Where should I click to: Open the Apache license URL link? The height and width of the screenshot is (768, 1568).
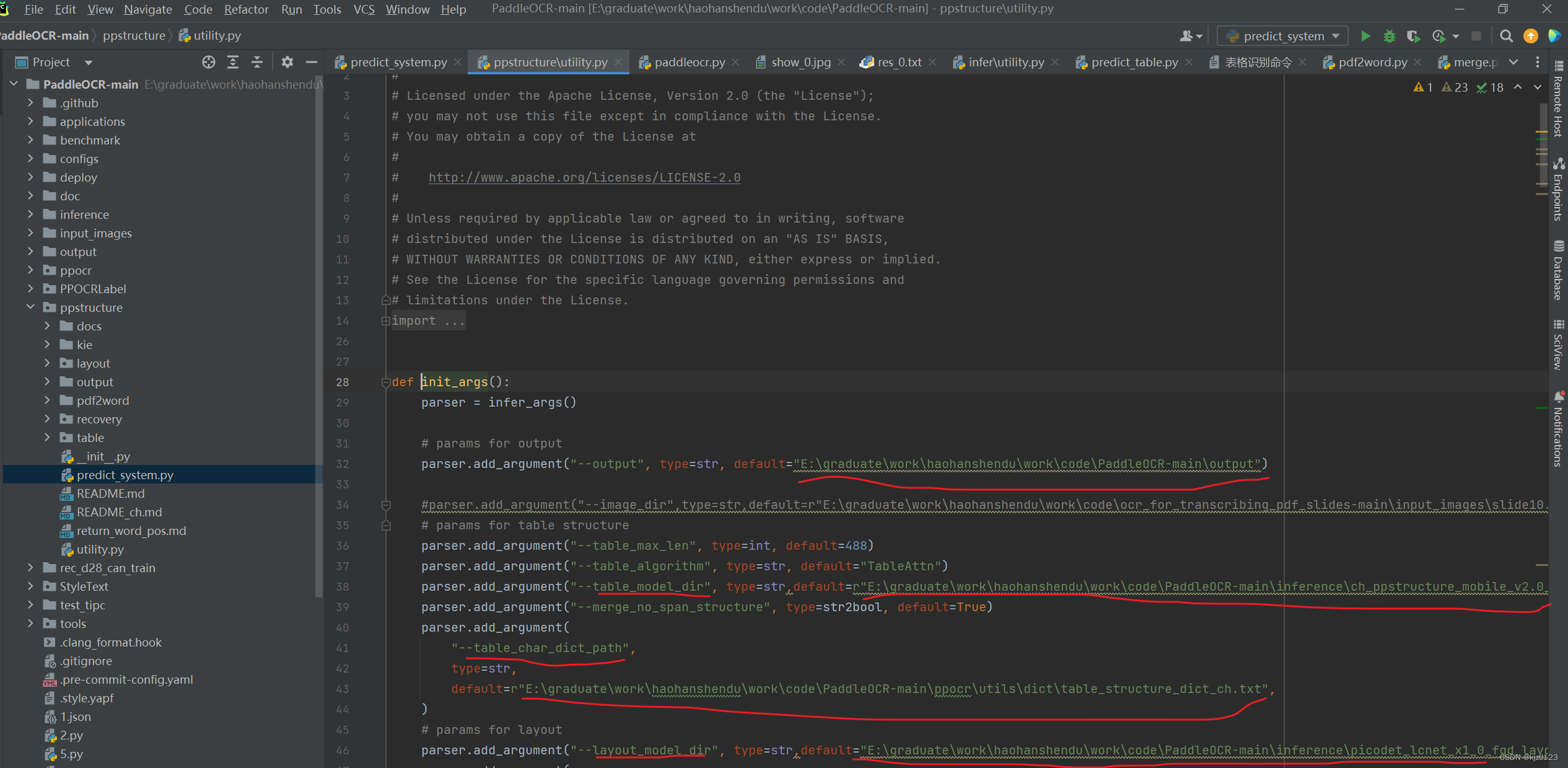coord(584,178)
